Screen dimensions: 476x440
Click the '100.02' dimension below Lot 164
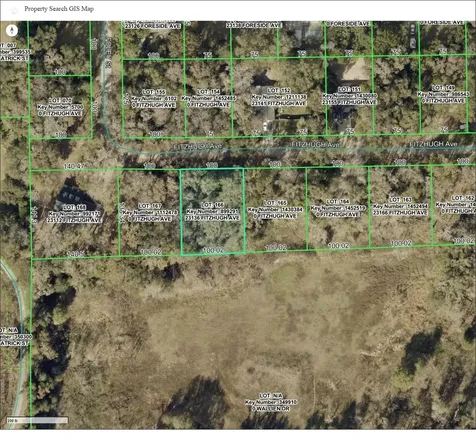pos(338,246)
